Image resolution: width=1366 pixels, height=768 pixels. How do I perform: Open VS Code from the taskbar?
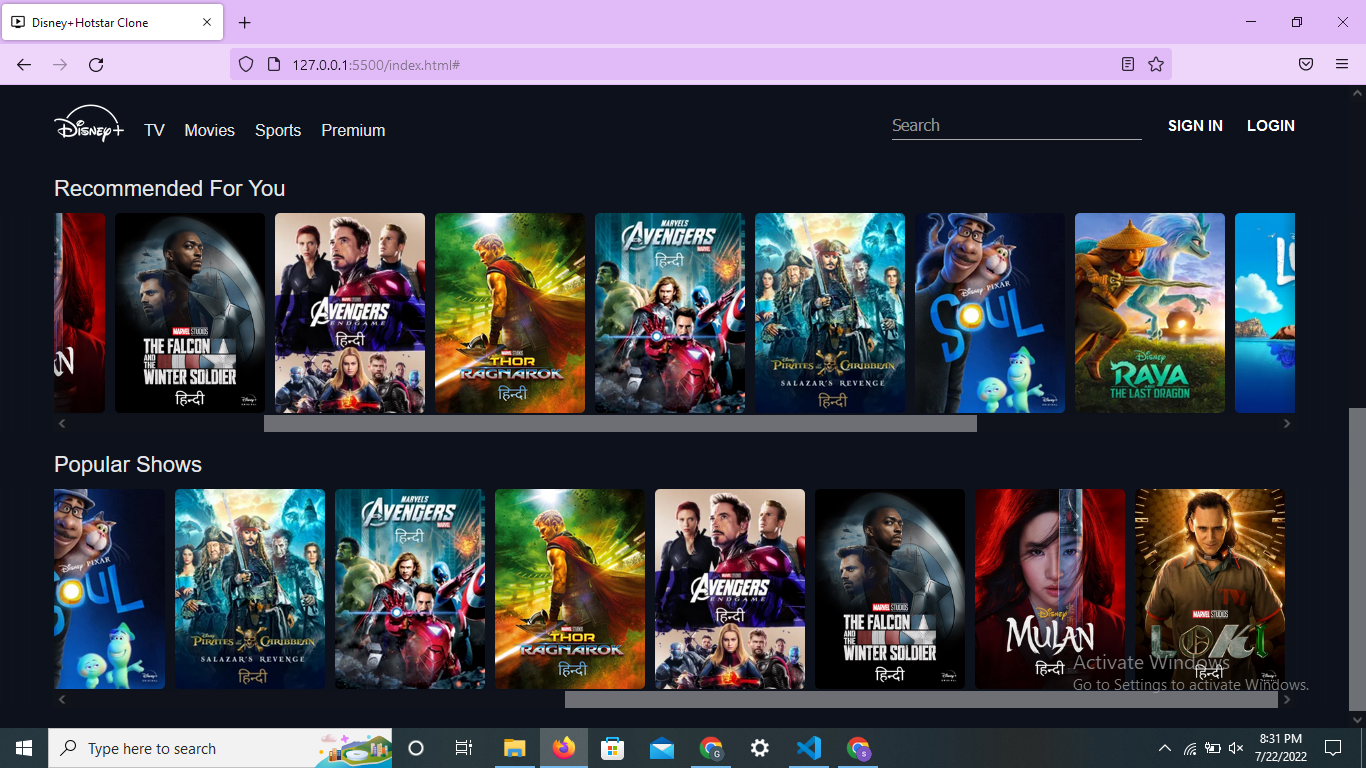pos(809,748)
